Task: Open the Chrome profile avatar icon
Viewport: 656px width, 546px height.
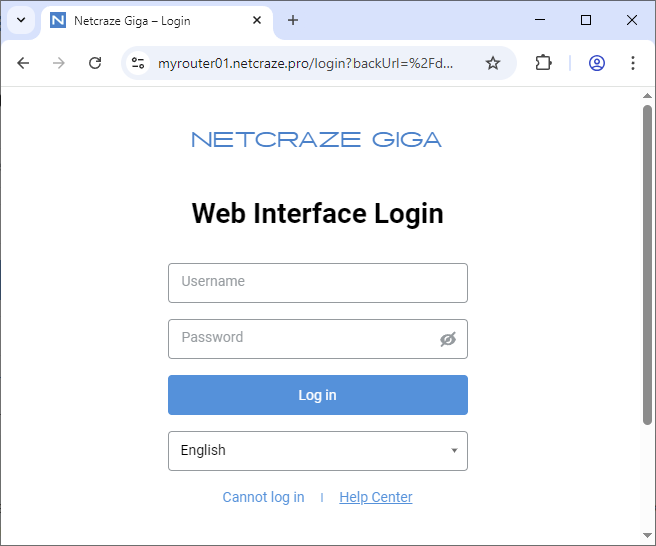Action: click(597, 63)
